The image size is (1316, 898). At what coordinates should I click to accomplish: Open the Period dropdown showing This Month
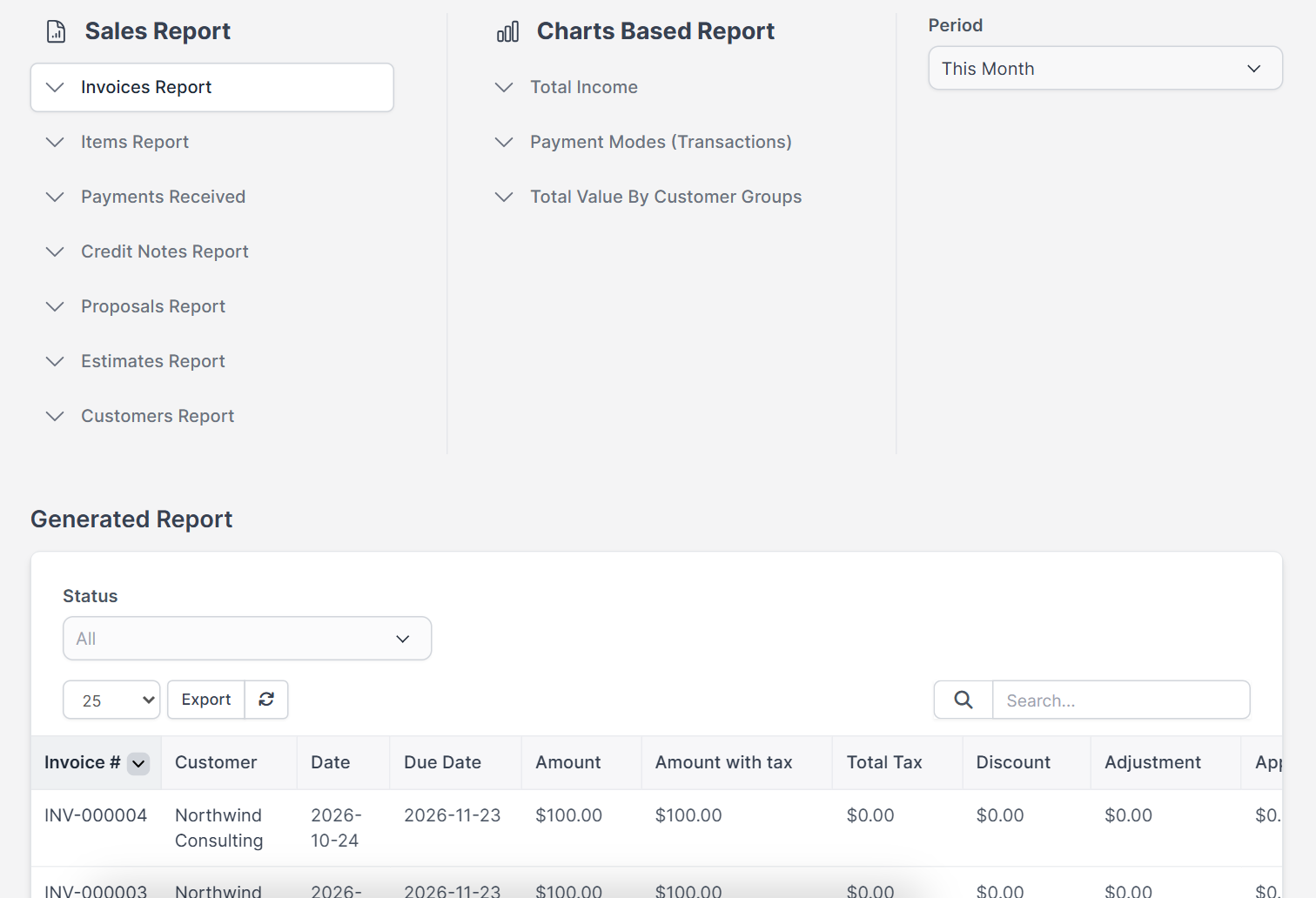point(1105,68)
